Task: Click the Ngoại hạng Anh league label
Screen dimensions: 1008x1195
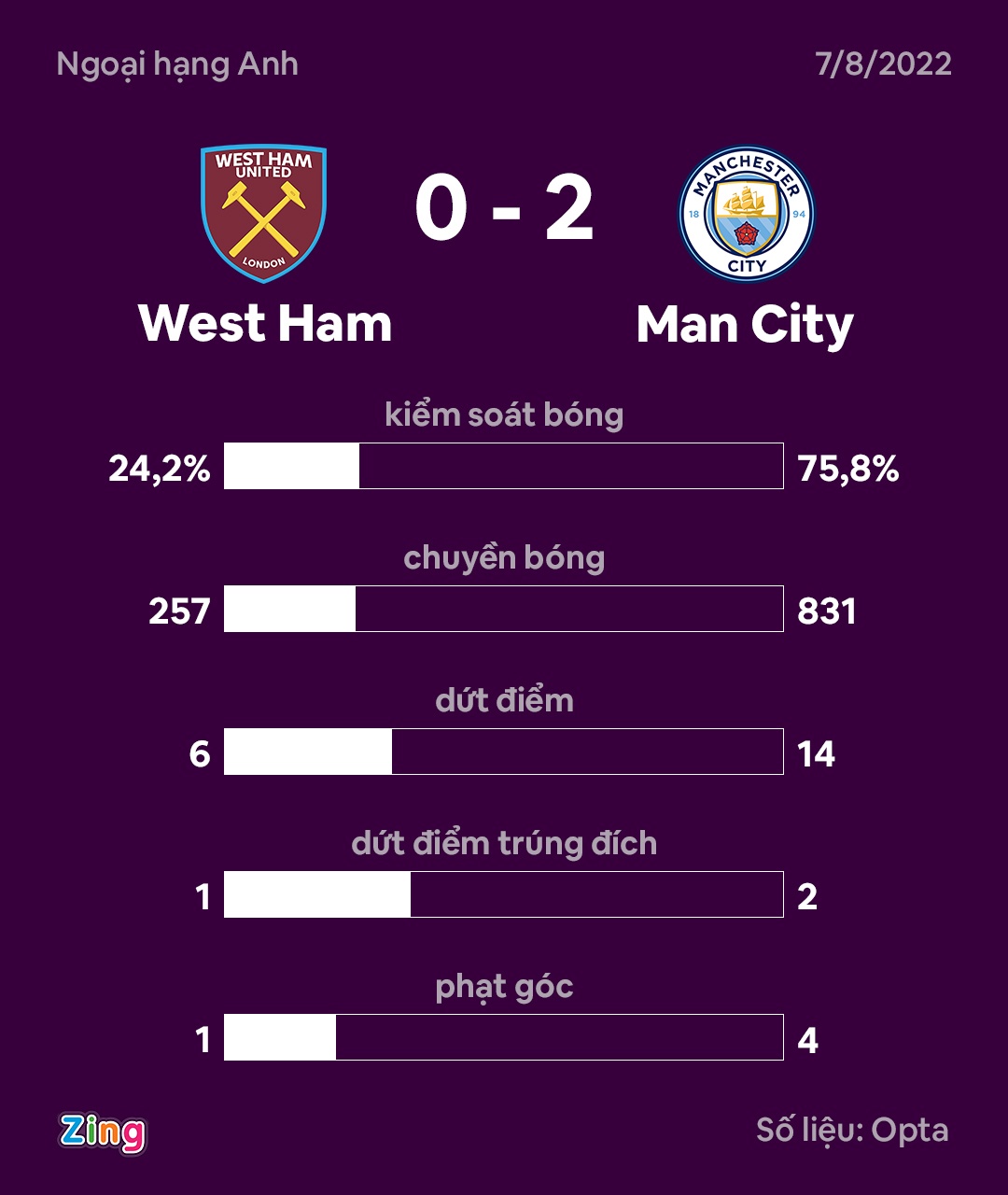Action: coord(177,64)
